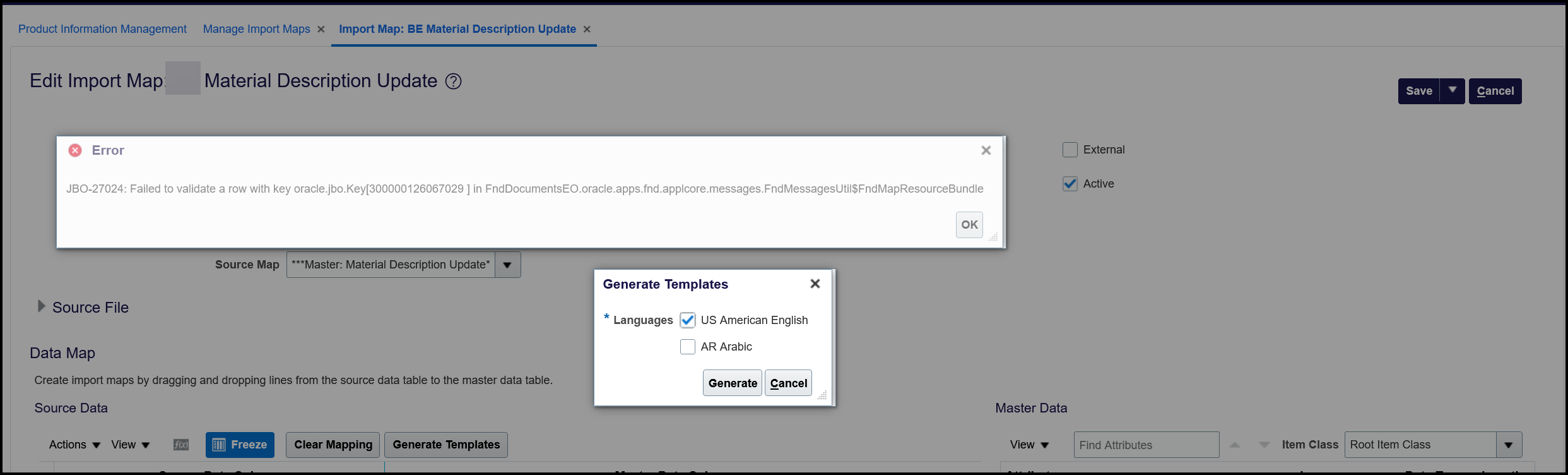Image resolution: width=1568 pixels, height=475 pixels.
Task: Toggle the External checkbox
Action: [1070, 150]
